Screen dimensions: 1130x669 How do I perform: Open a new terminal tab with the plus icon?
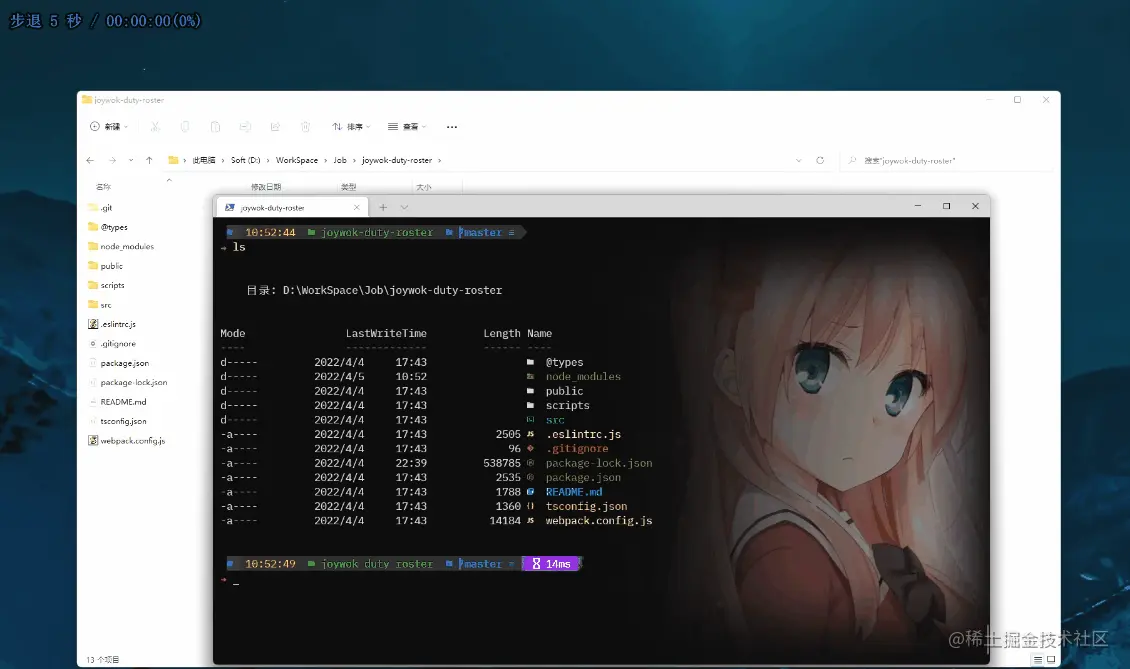(383, 206)
